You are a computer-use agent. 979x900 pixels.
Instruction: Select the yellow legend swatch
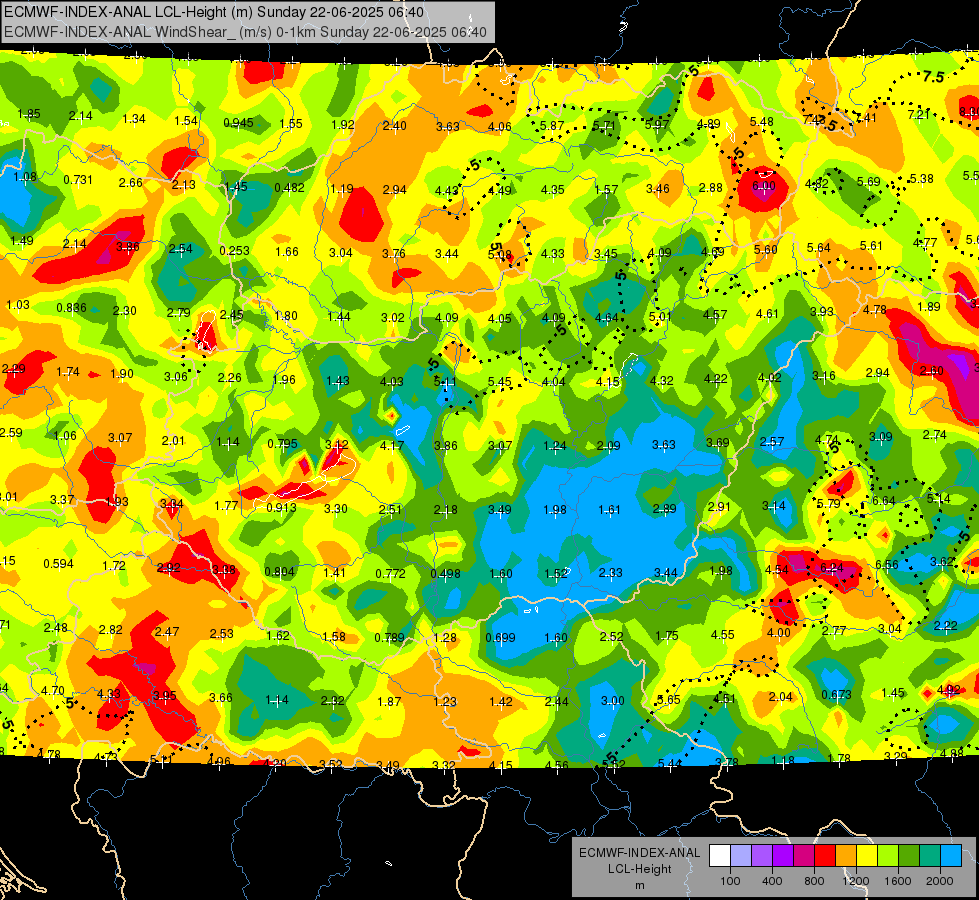click(867, 855)
